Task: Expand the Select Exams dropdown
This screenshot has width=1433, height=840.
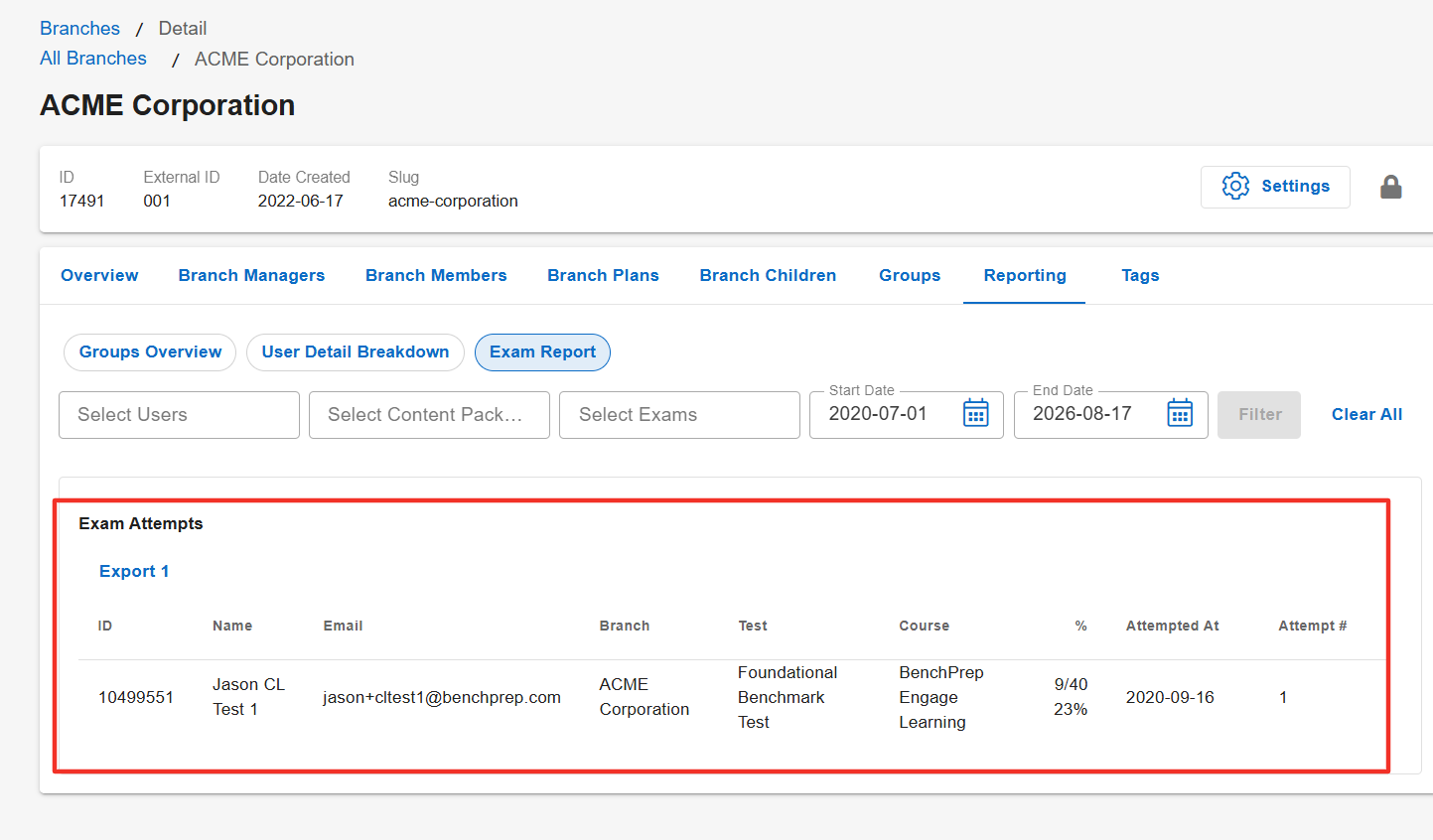Action: 679,415
